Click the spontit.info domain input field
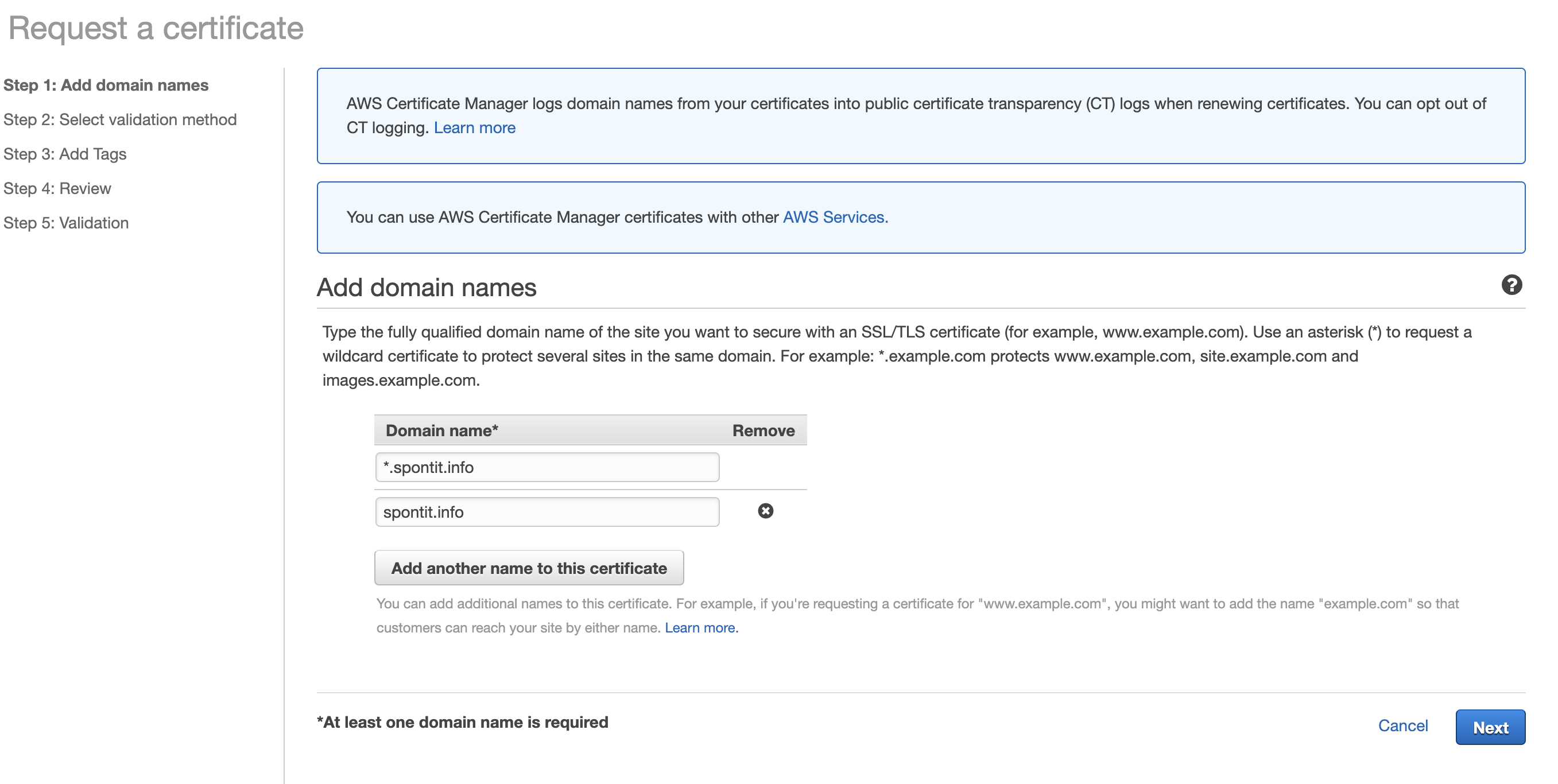1558x784 pixels. click(547, 512)
